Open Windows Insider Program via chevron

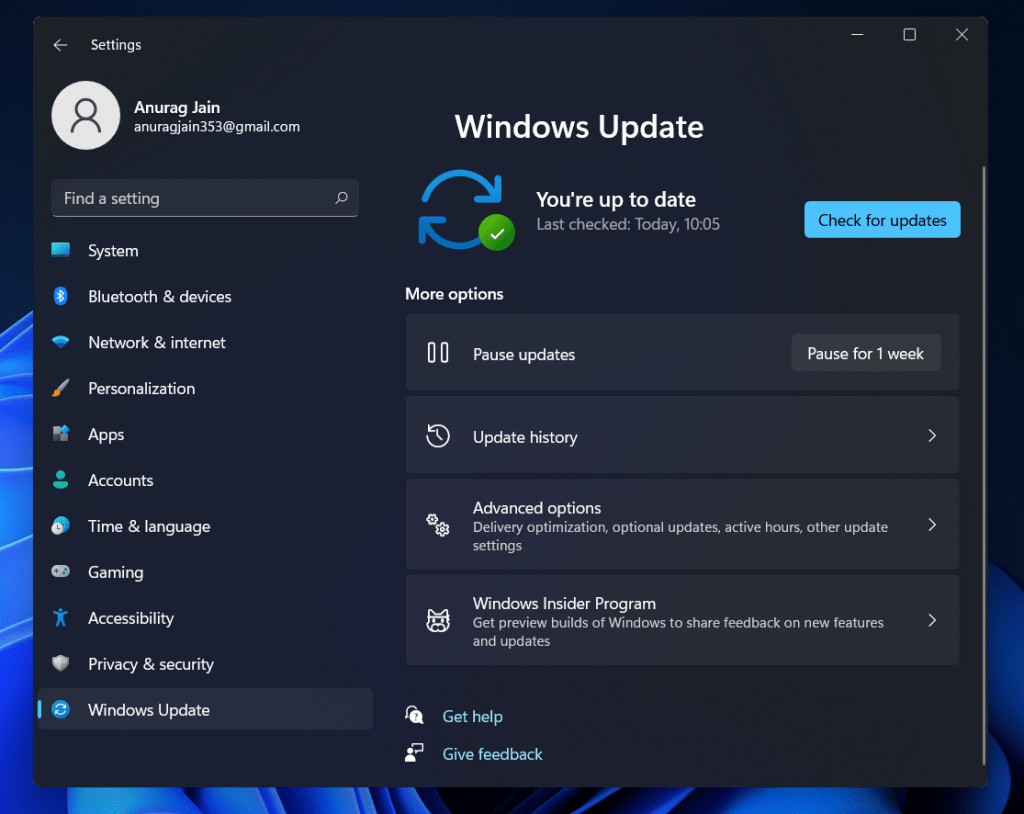click(x=932, y=620)
